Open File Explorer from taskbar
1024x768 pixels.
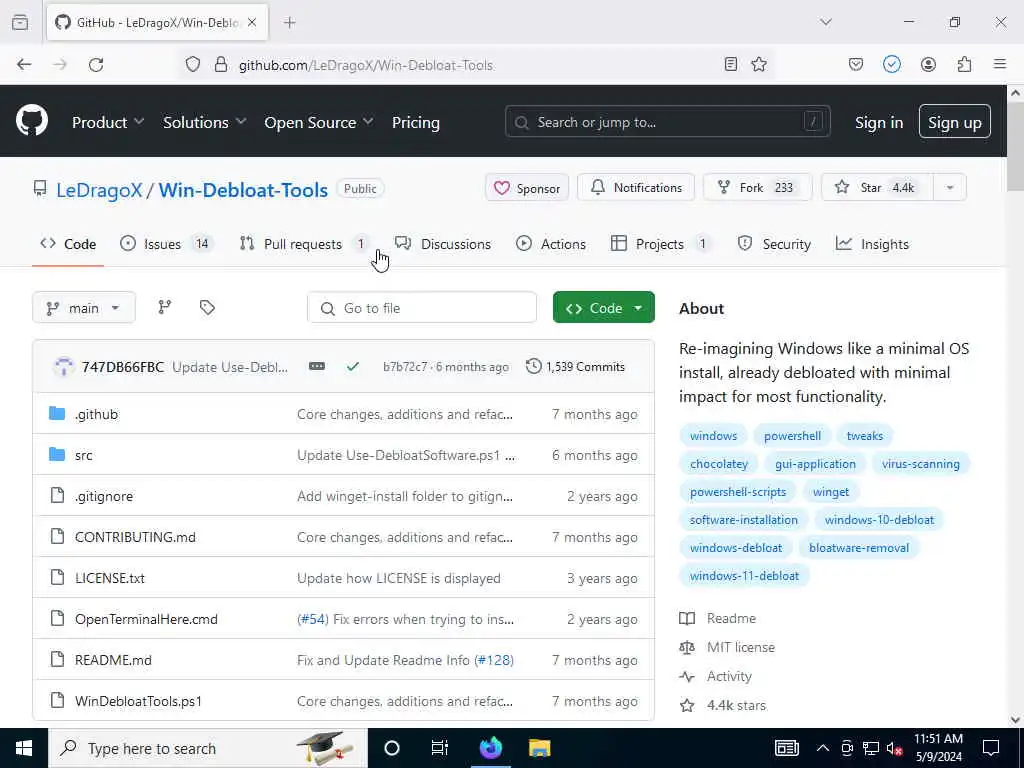click(x=539, y=748)
